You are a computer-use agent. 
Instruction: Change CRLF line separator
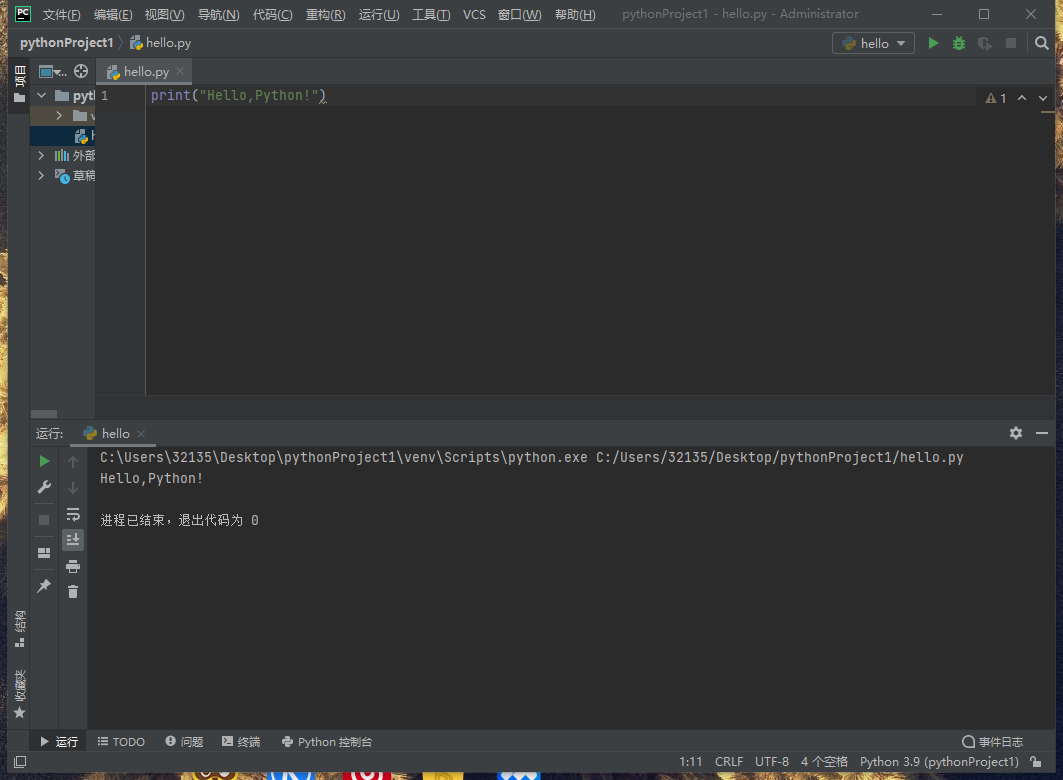click(729, 762)
